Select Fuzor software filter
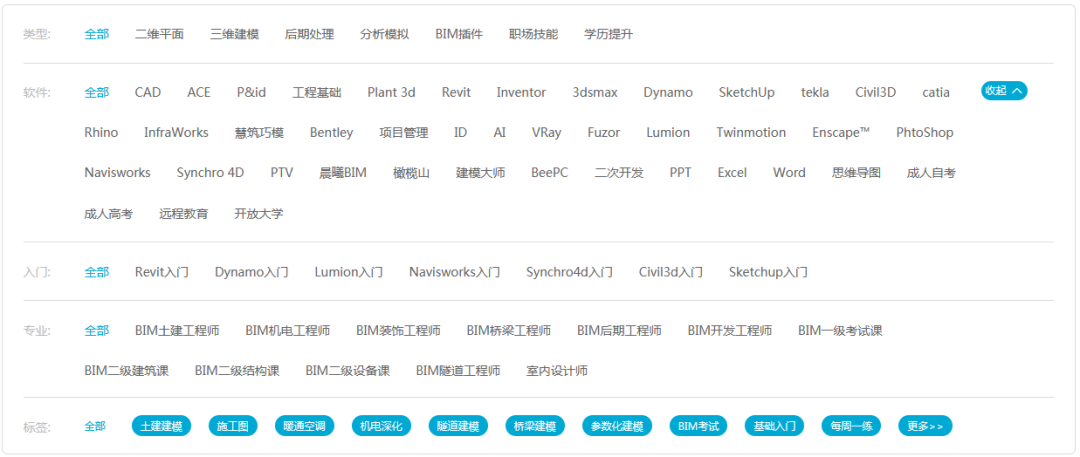This screenshot has height=457, width=1080. coord(603,132)
